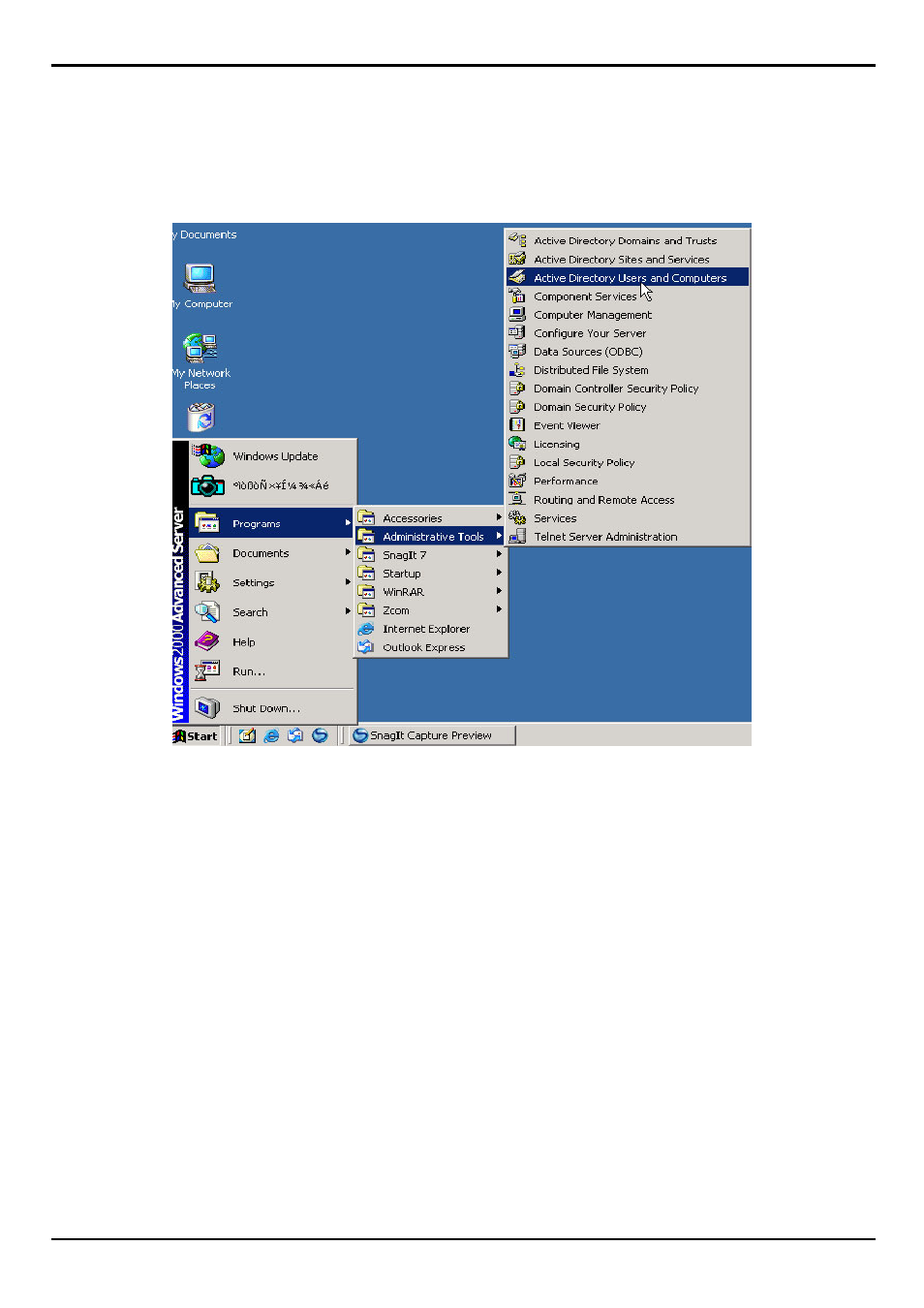Open Active Directory Domains and Trusts icon
Viewport: 924px width, 1308px height.
(517, 240)
